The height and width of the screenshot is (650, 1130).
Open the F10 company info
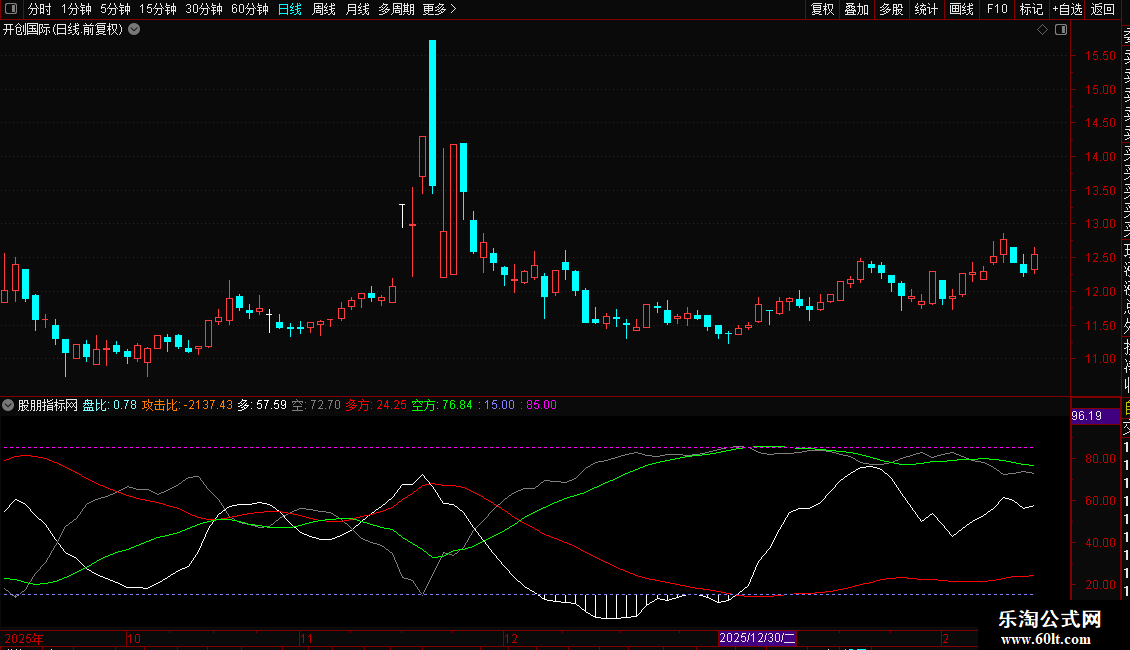997,9
